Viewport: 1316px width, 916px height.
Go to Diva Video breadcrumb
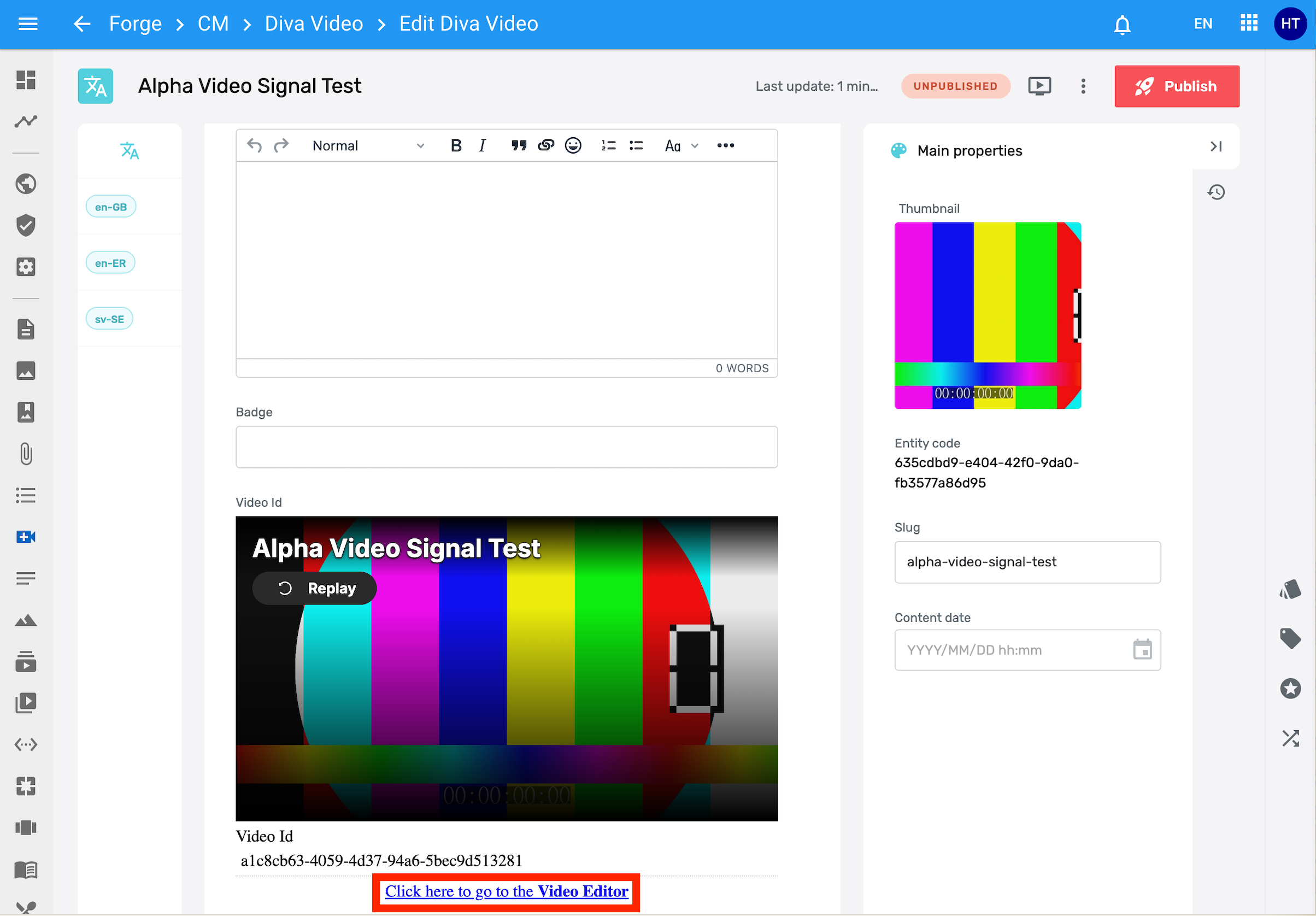tap(314, 24)
